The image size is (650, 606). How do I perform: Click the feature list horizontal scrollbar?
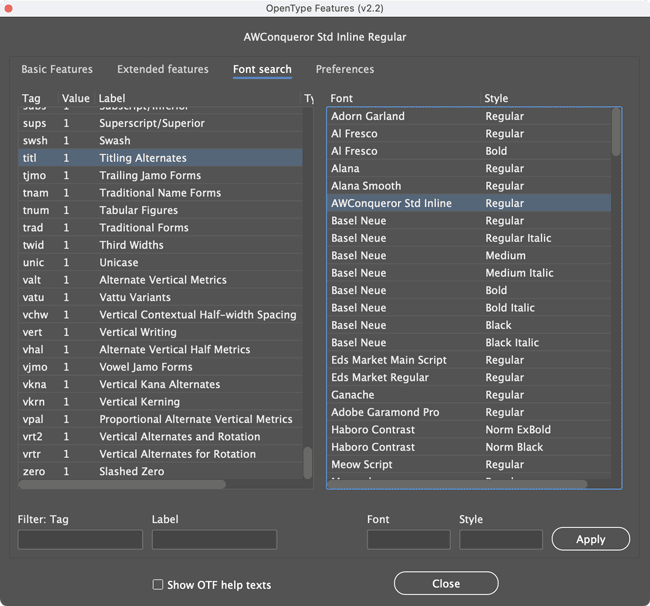122,485
